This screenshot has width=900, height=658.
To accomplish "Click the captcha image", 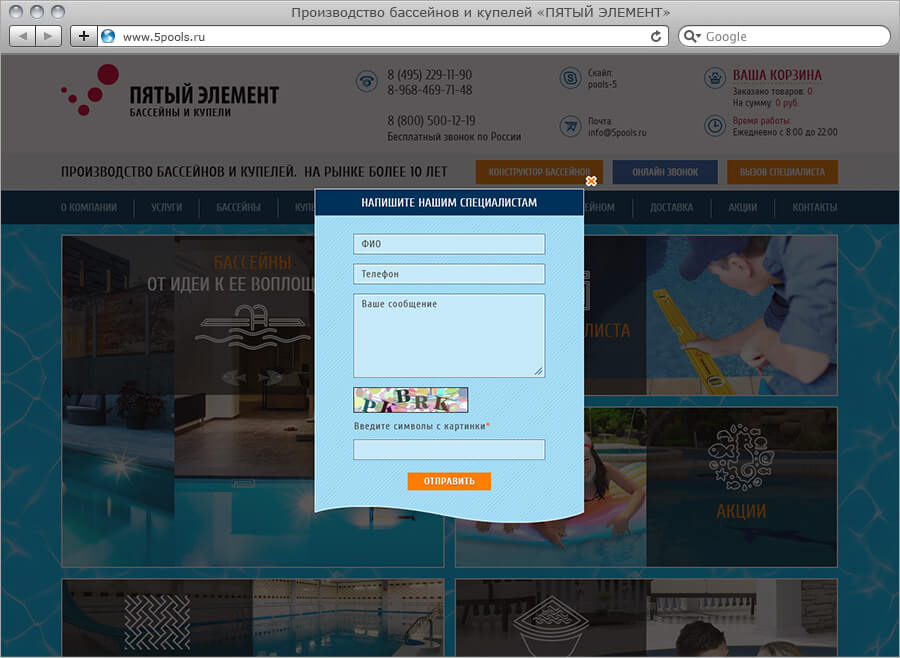I will pyautogui.click(x=410, y=400).
